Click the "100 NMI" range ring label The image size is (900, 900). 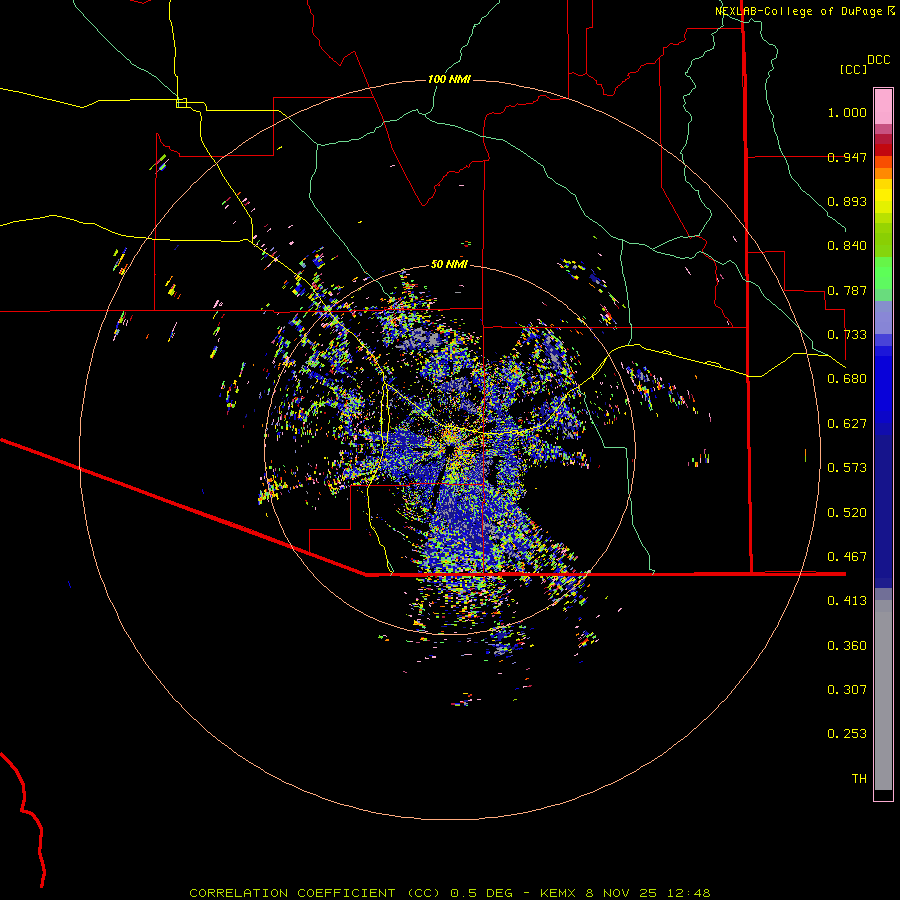449,79
